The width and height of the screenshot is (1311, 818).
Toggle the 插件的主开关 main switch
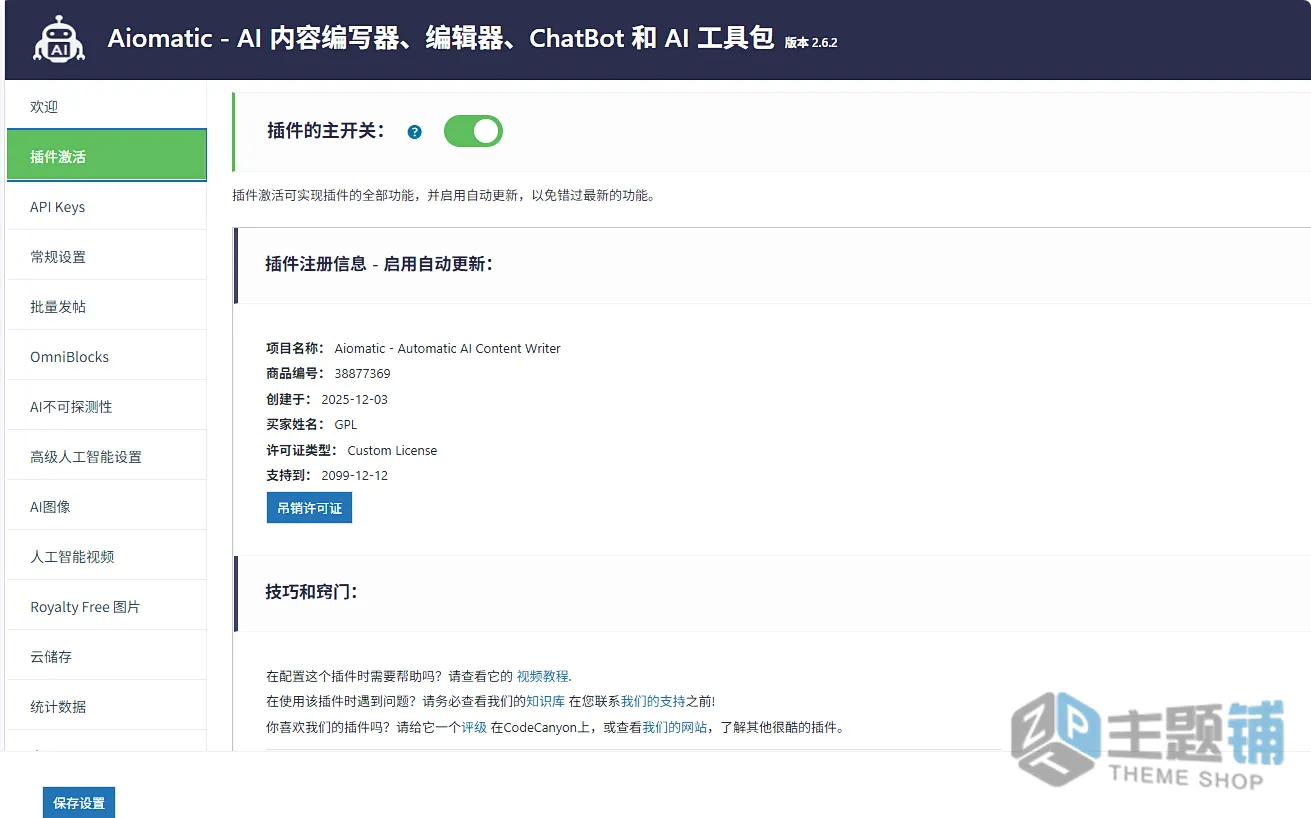(473, 131)
